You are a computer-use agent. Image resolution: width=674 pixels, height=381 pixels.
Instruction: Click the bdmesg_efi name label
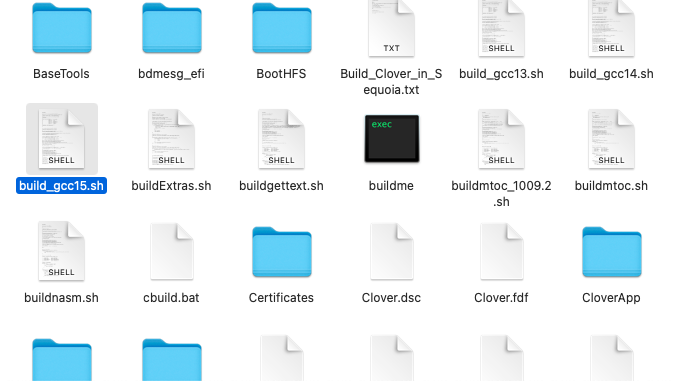(172, 74)
